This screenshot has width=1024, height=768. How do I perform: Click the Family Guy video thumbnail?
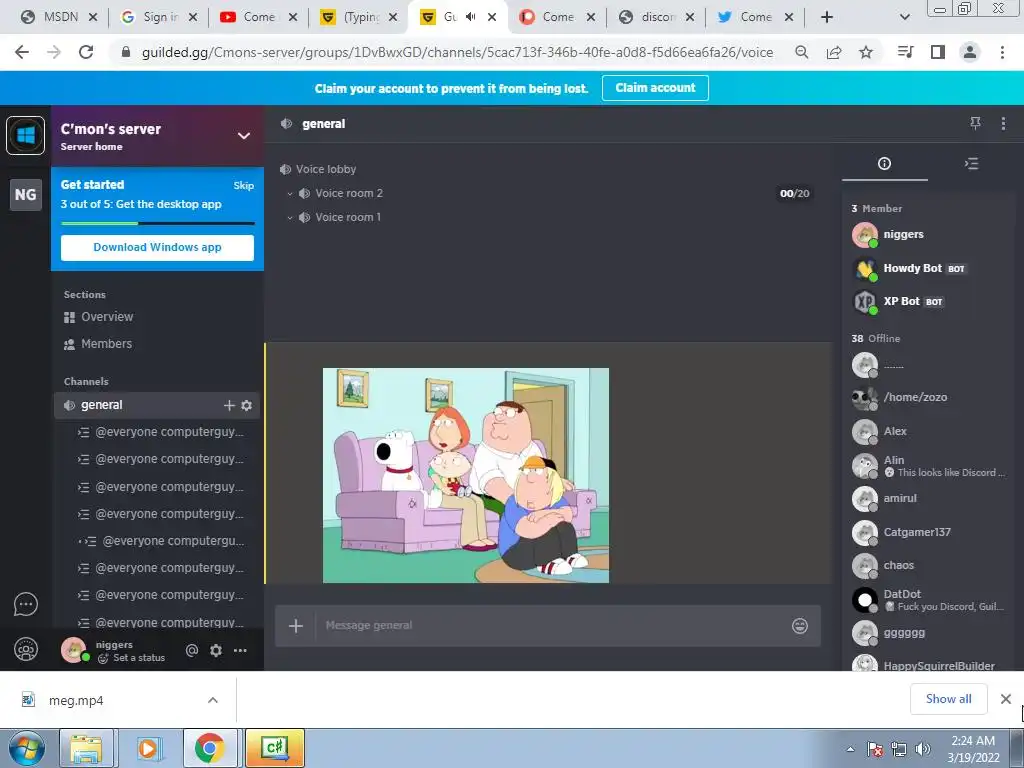click(466, 475)
